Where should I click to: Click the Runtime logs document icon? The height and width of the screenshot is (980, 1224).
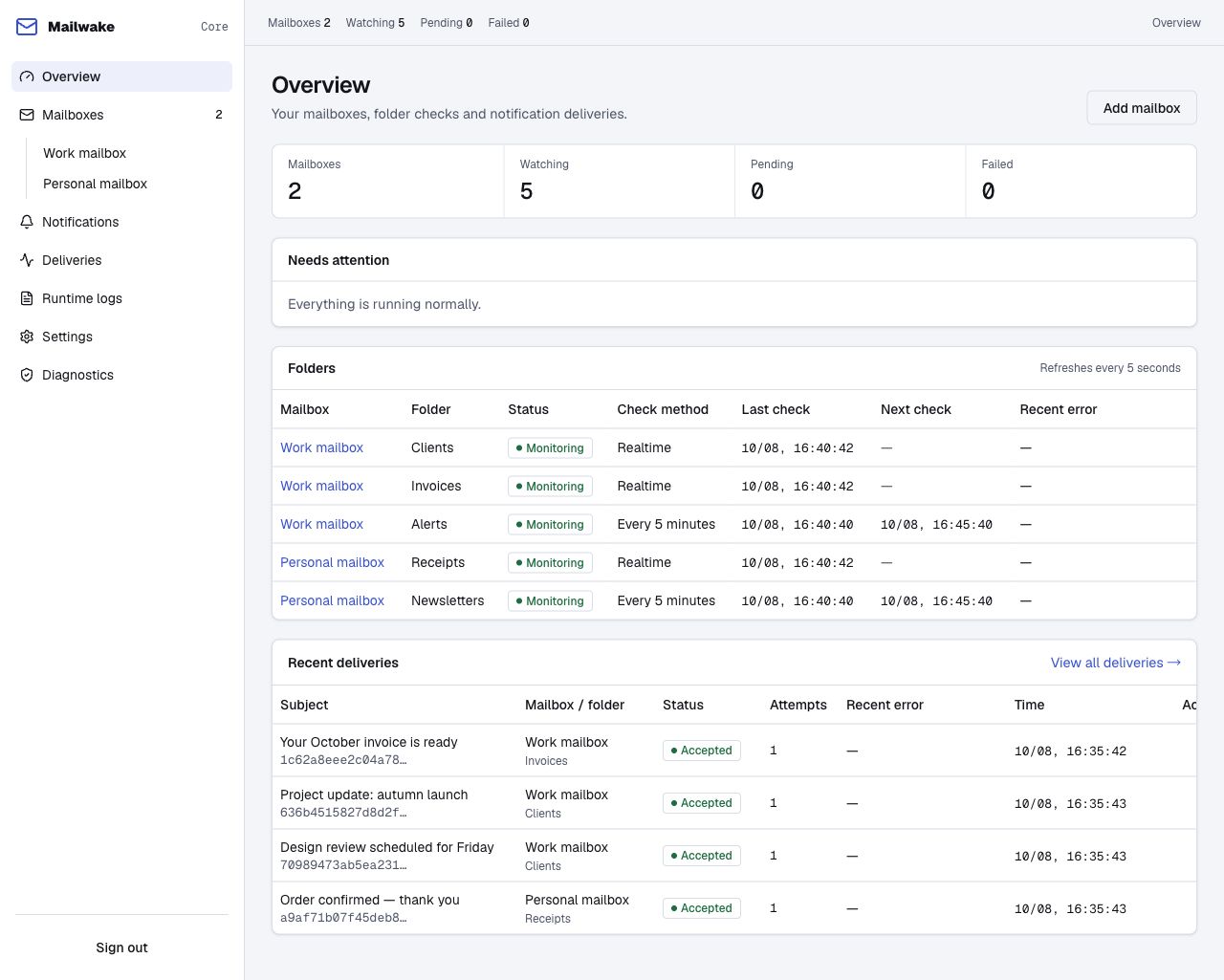(27, 298)
